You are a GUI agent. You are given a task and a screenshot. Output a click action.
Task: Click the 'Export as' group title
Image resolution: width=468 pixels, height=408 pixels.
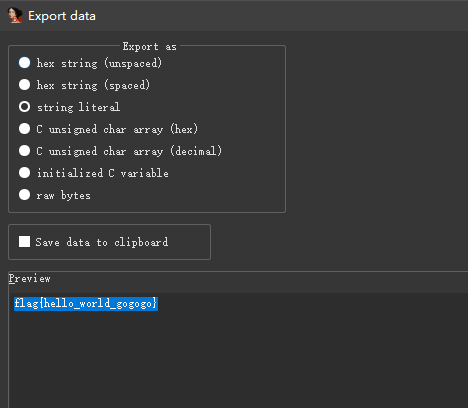[x=149, y=46]
